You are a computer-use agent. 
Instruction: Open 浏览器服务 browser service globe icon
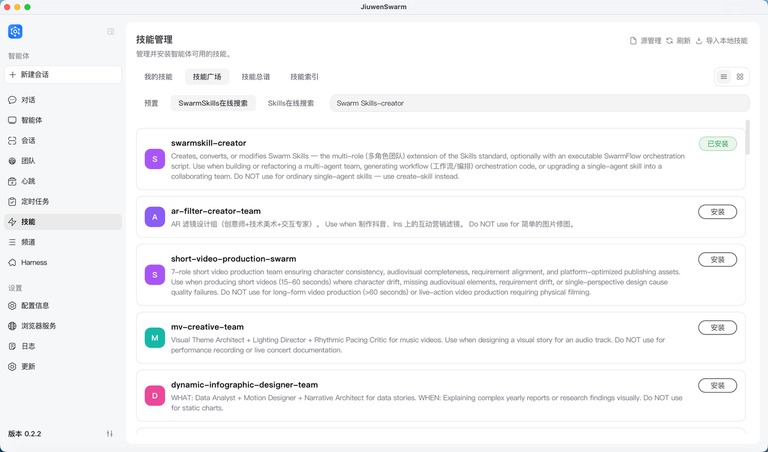coord(12,326)
